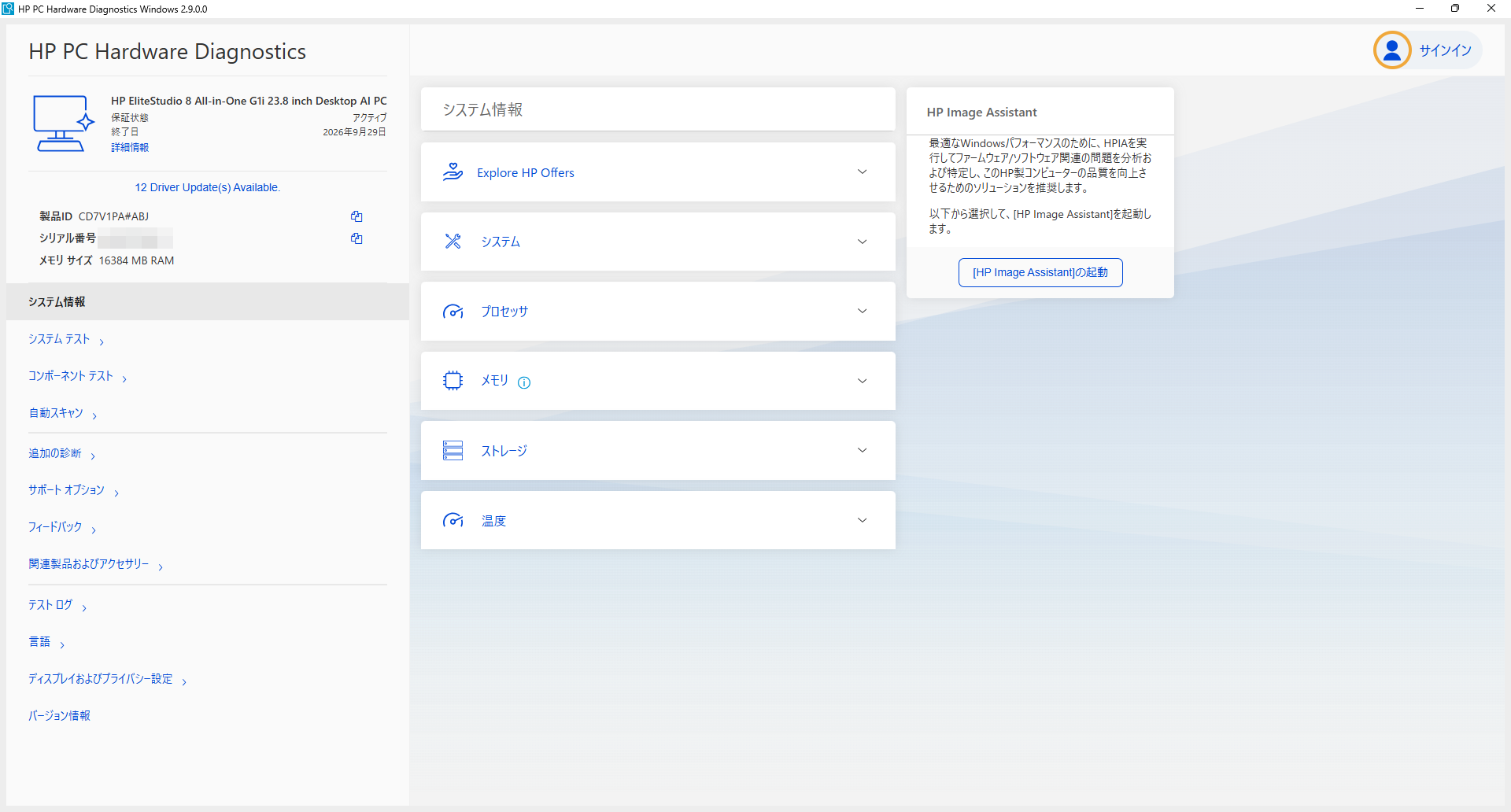Click the gauge icon of プロセッサ section
Image resolution: width=1511 pixels, height=812 pixels.
coord(453,312)
